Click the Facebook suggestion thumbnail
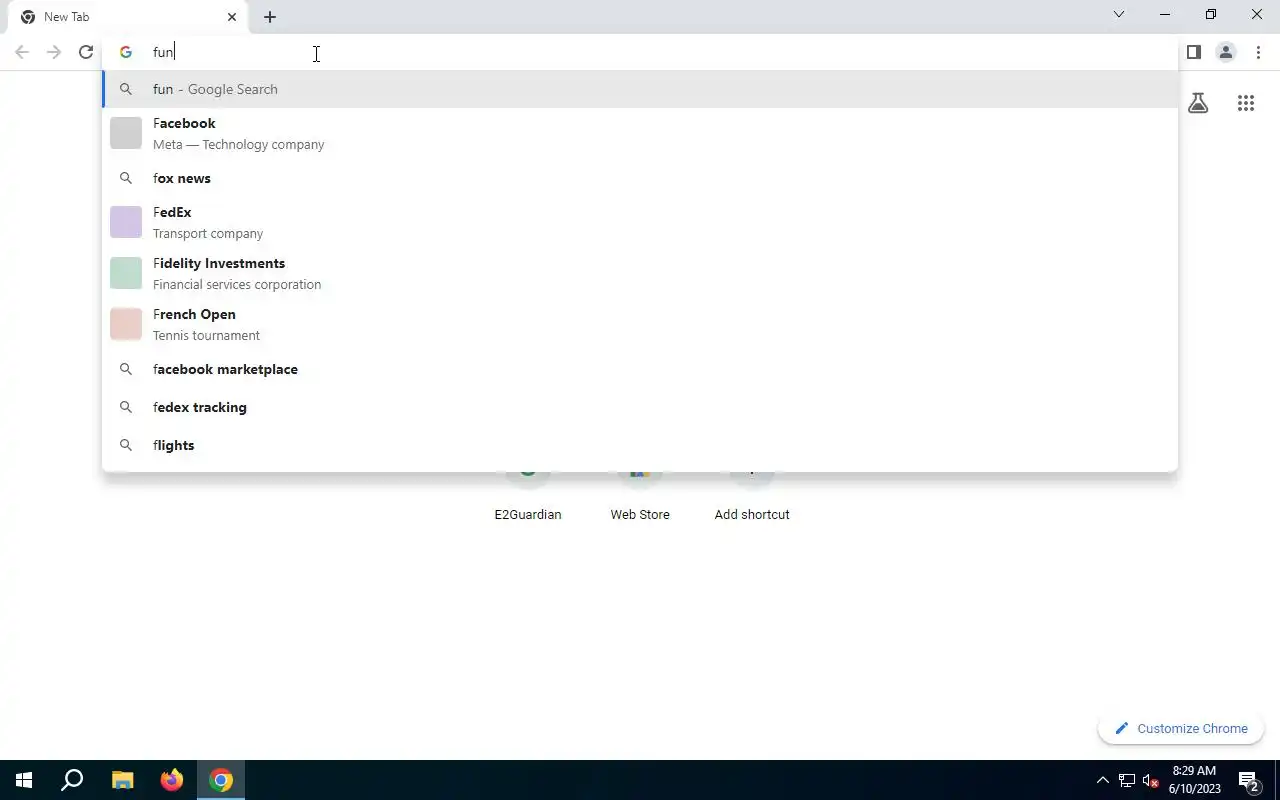This screenshot has height=800, width=1280. click(126, 133)
